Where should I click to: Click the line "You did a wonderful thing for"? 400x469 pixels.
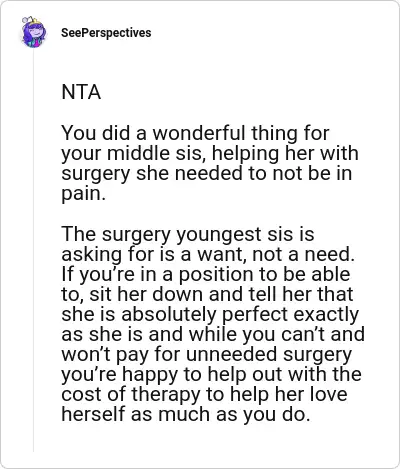click(195, 133)
